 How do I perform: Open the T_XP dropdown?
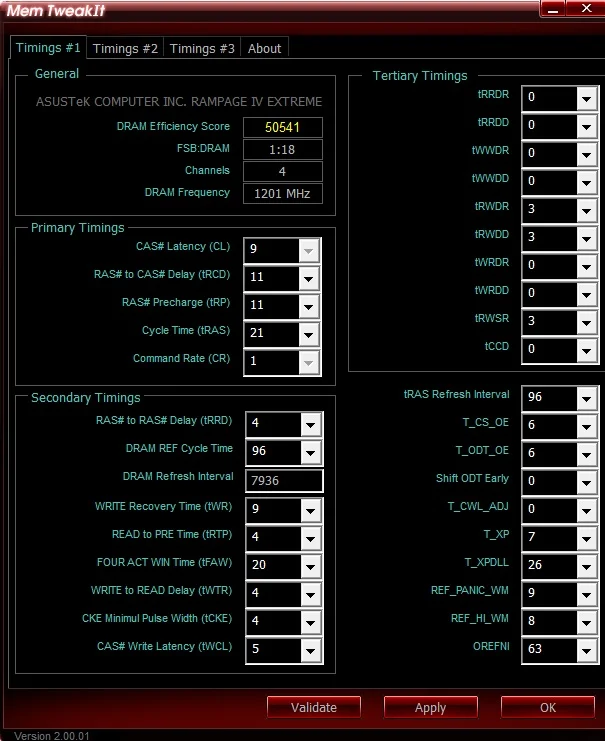586,538
